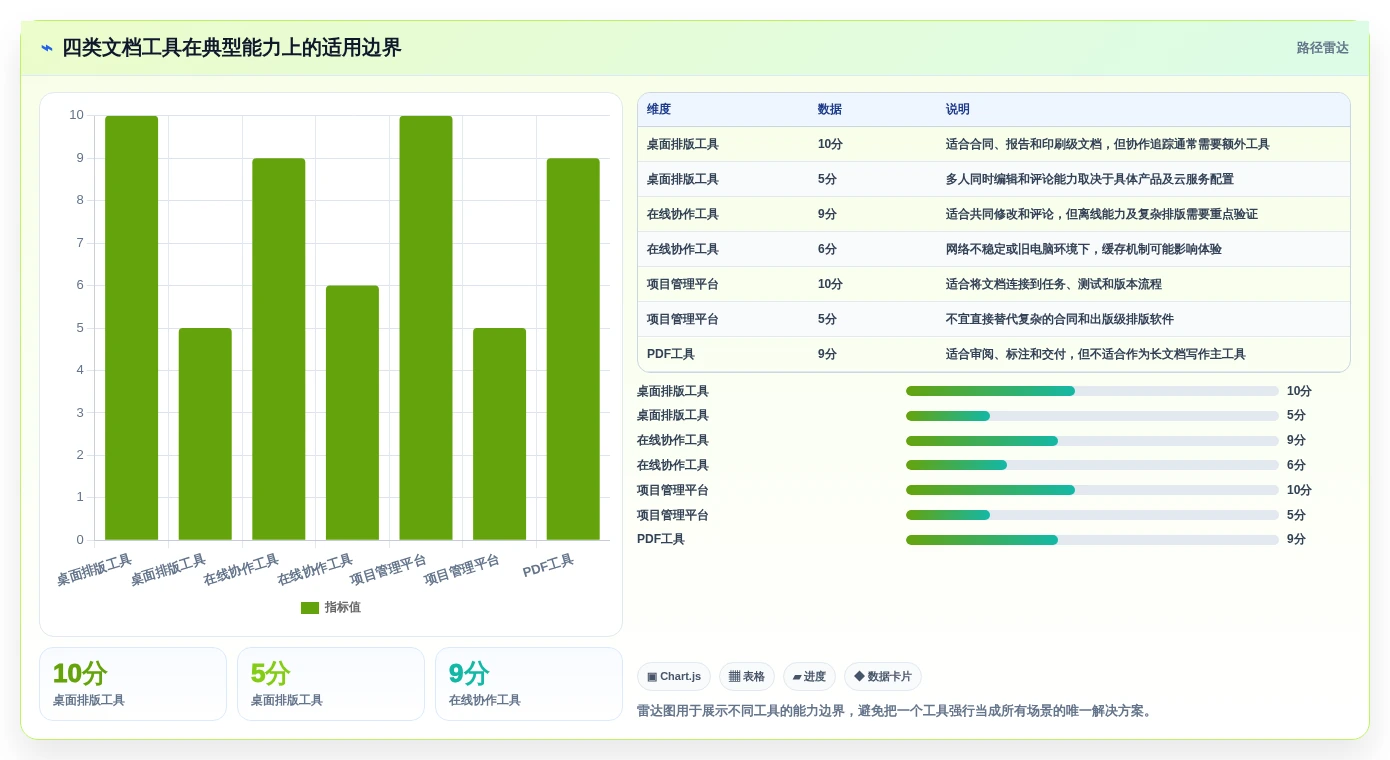Click the PDF工具 9分 progress bar
Viewport: 1390px width, 760px height.
[x=1092, y=540]
